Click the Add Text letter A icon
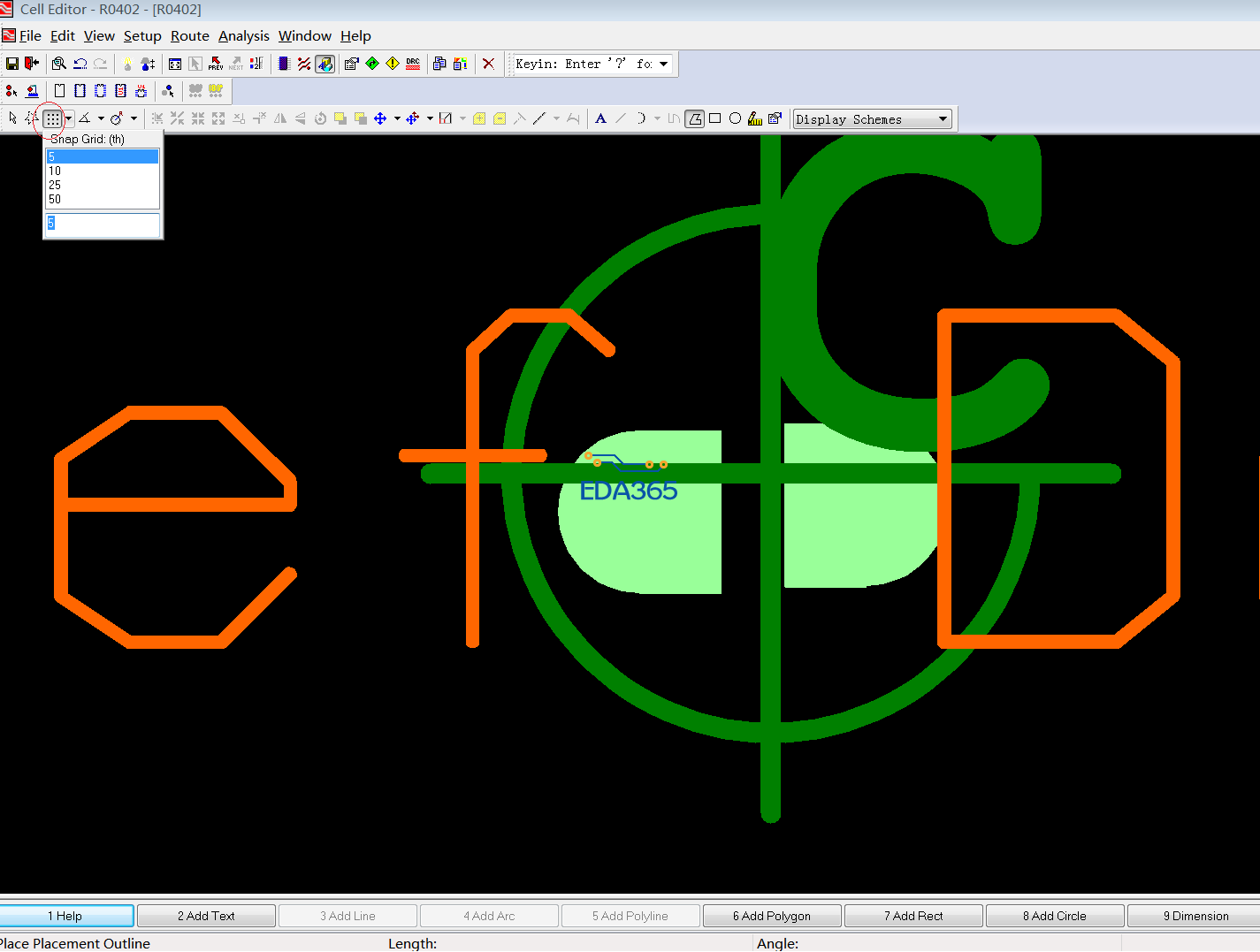The width and height of the screenshot is (1260, 952). tap(600, 118)
